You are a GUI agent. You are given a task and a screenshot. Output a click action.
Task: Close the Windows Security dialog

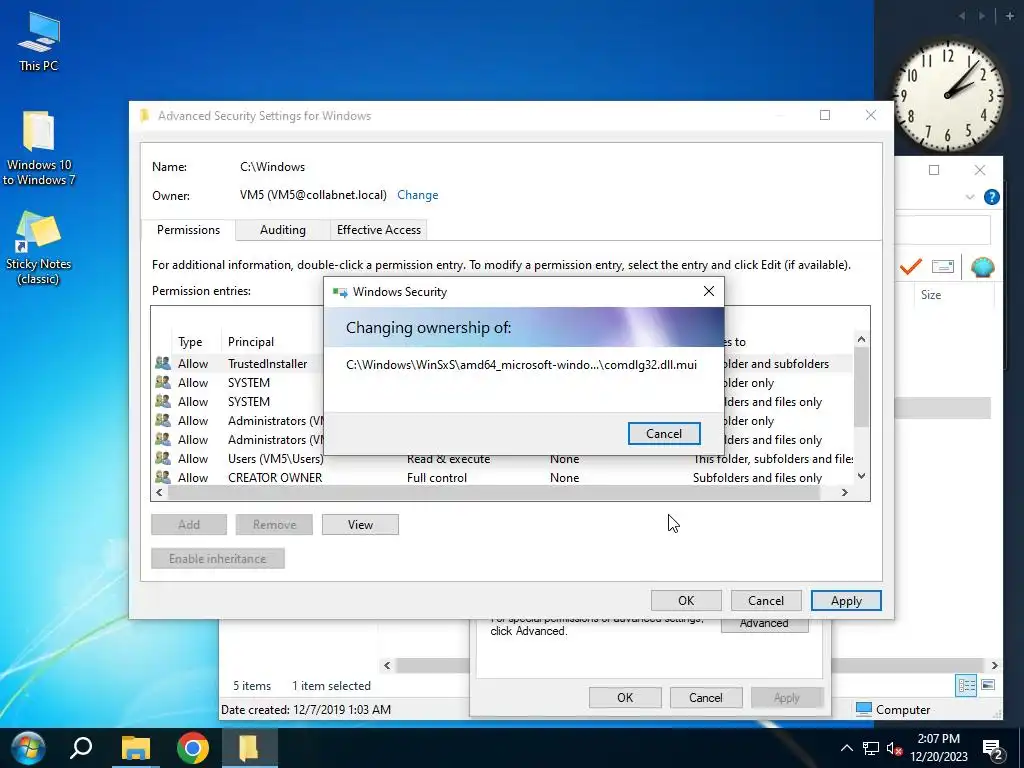point(709,291)
